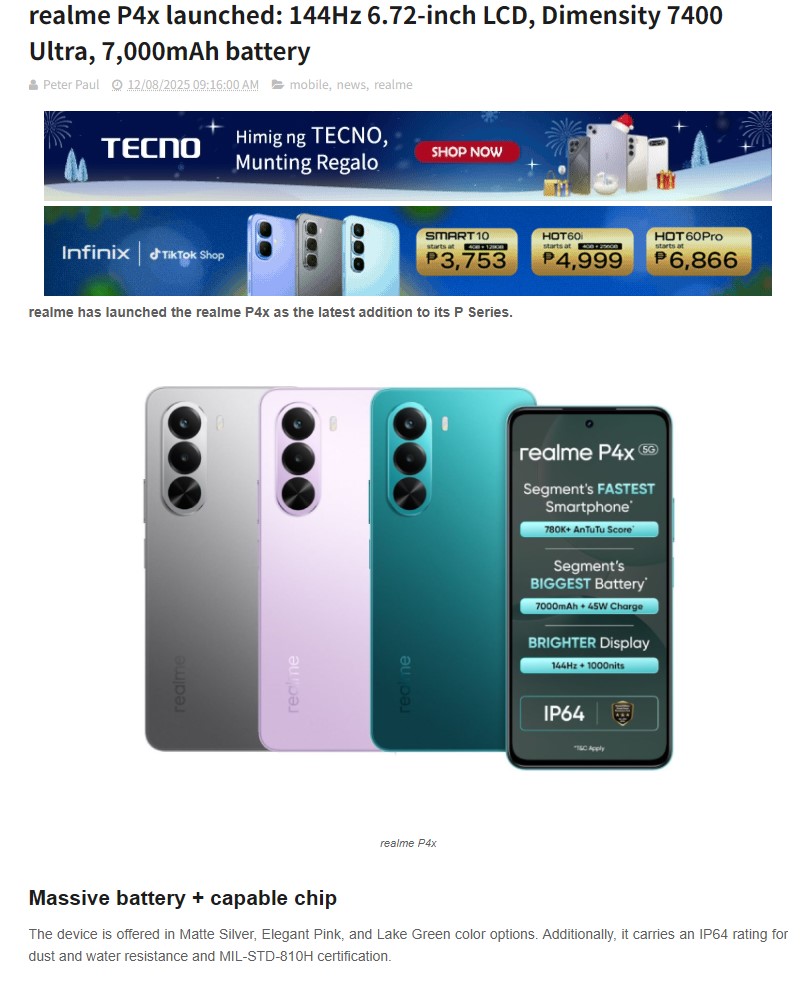Open the mobile category link
Viewport: 808px width, 993px height.
pyautogui.click(x=309, y=85)
